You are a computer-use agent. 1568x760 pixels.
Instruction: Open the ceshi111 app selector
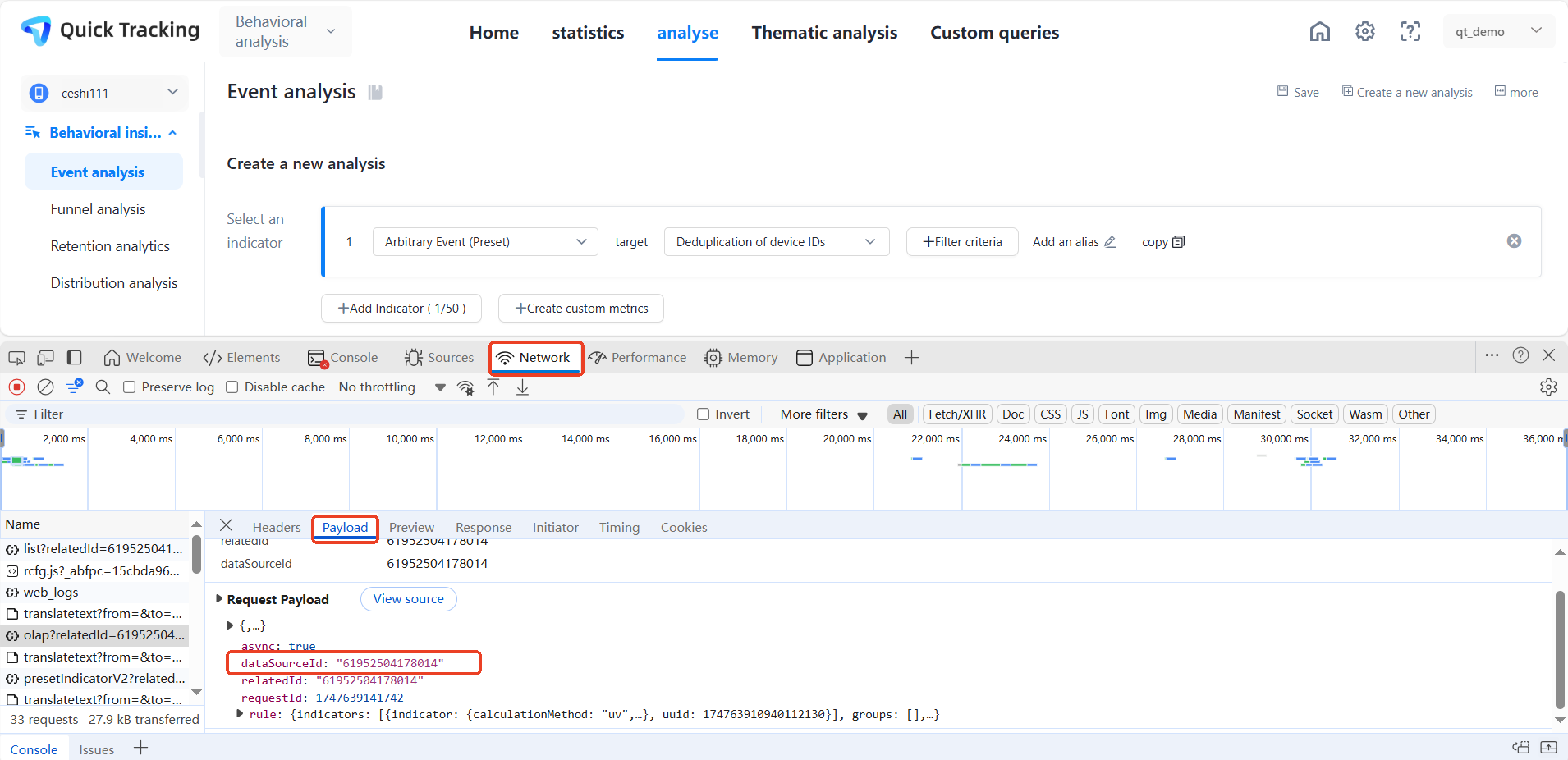coord(104,93)
